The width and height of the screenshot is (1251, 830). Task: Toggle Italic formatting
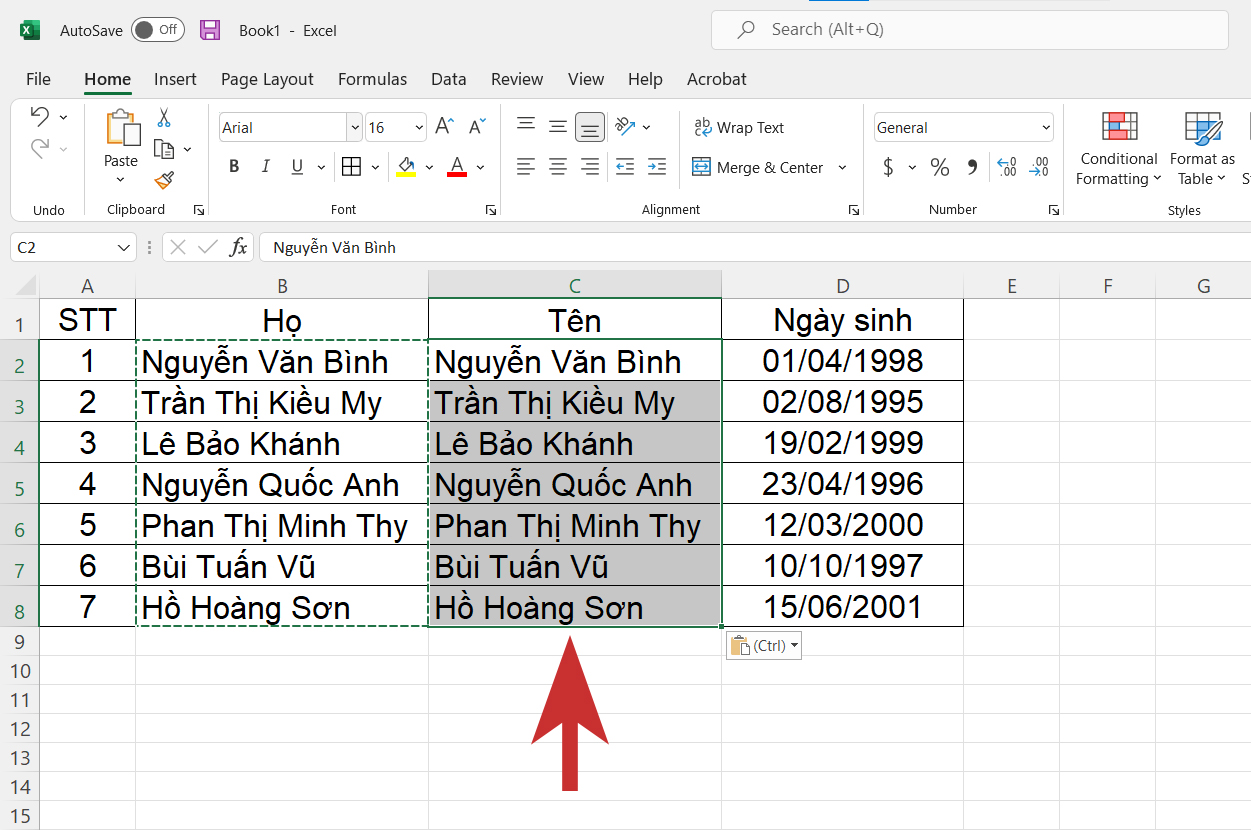click(x=265, y=167)
